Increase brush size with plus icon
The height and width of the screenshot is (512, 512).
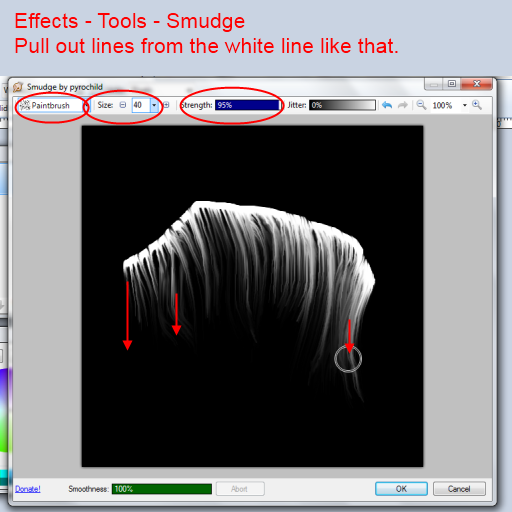click(x=166, y=105)
